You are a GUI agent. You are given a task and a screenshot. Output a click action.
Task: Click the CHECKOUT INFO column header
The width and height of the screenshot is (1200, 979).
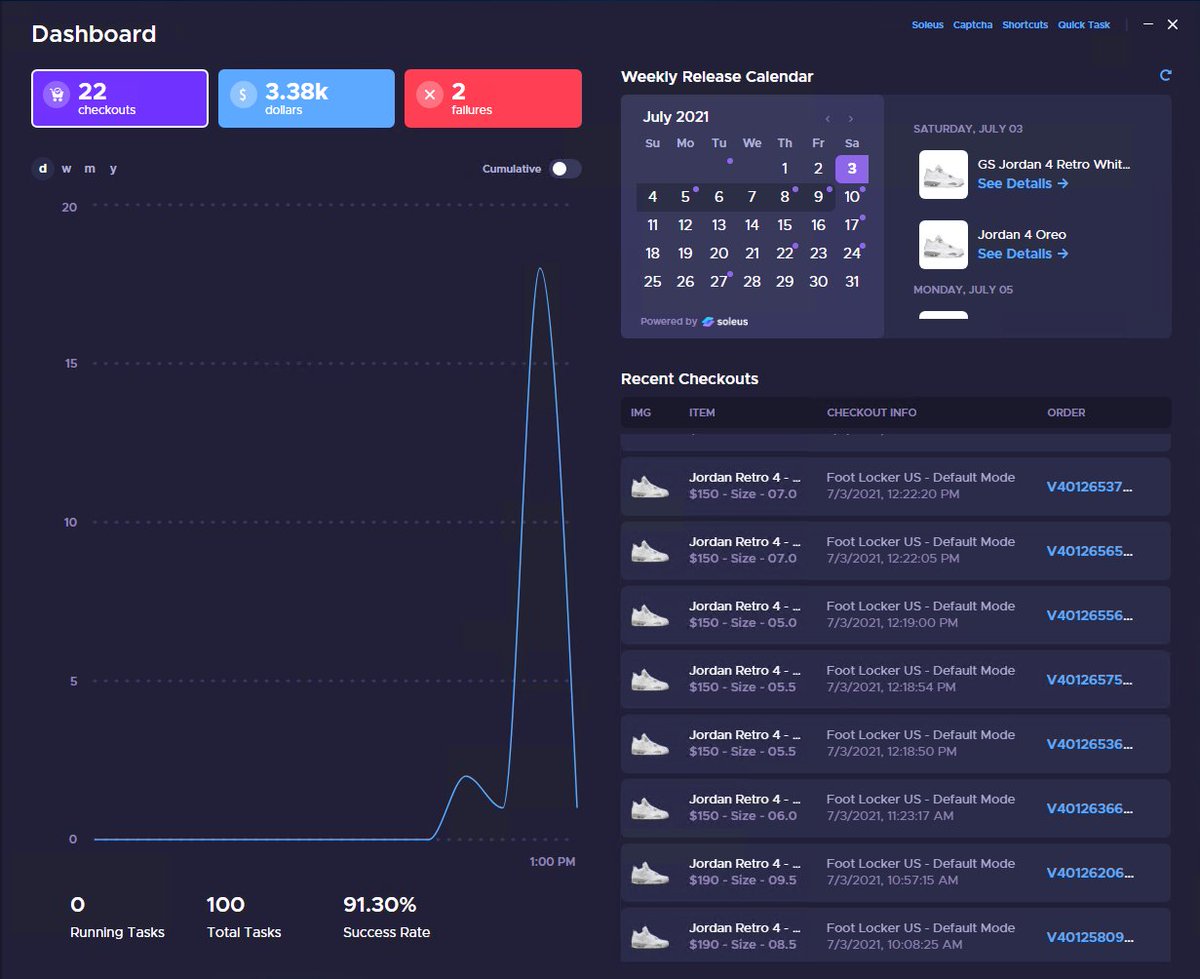(x=872, y=413)
